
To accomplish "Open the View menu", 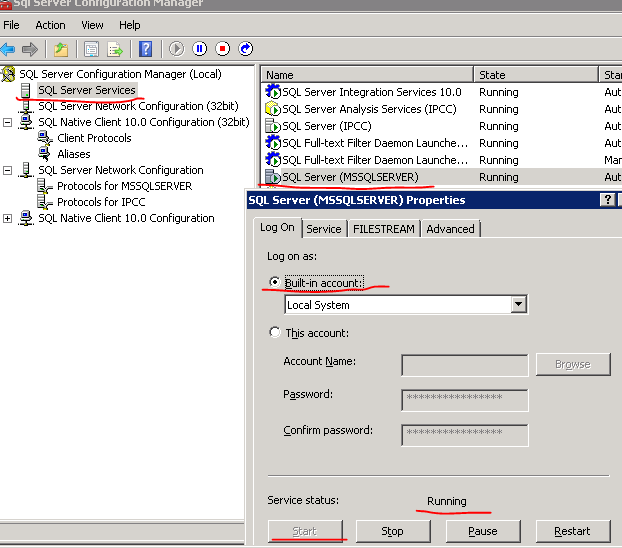I will click(x=92, y=25).
